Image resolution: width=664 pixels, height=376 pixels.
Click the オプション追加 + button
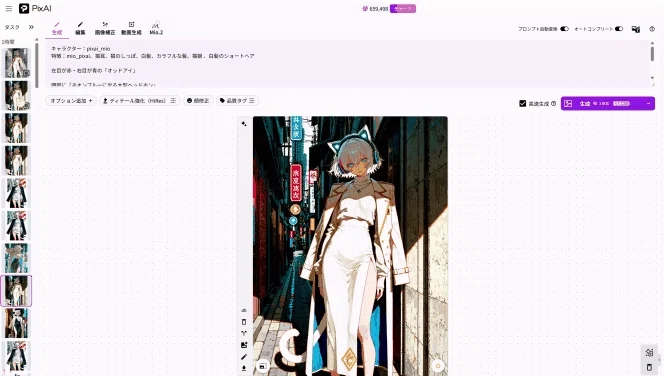71,101
